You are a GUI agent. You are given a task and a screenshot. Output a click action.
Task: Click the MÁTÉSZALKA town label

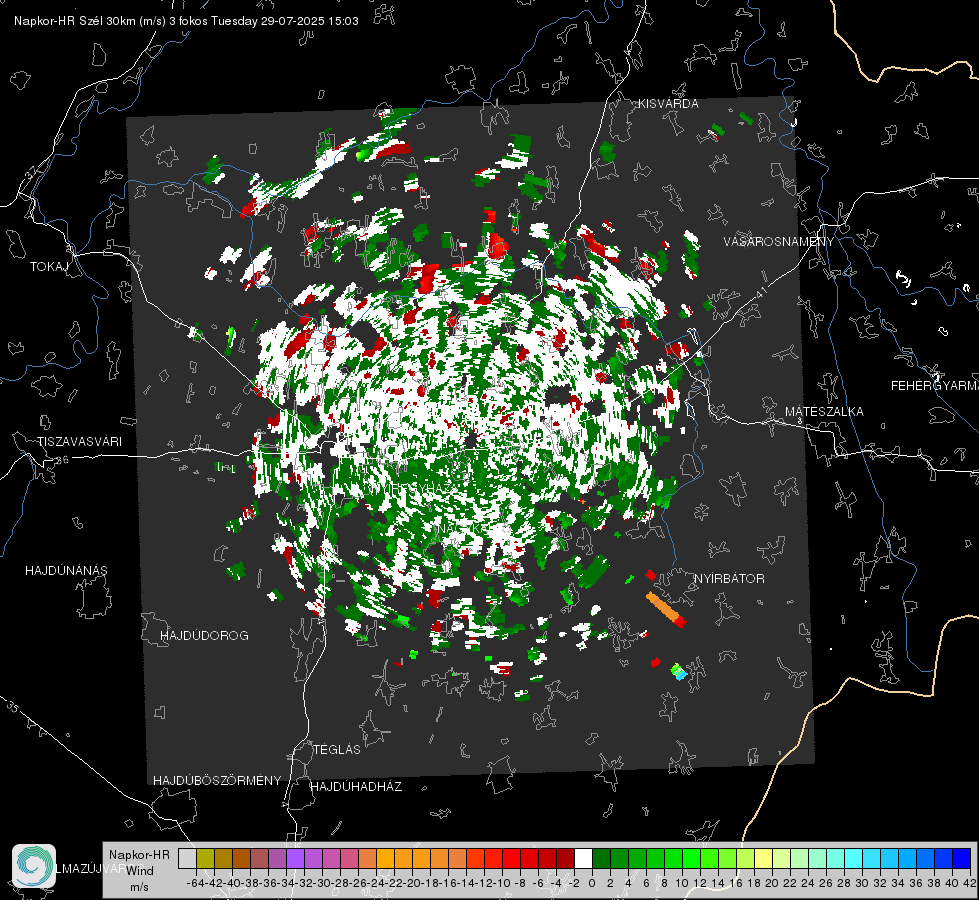824,412
